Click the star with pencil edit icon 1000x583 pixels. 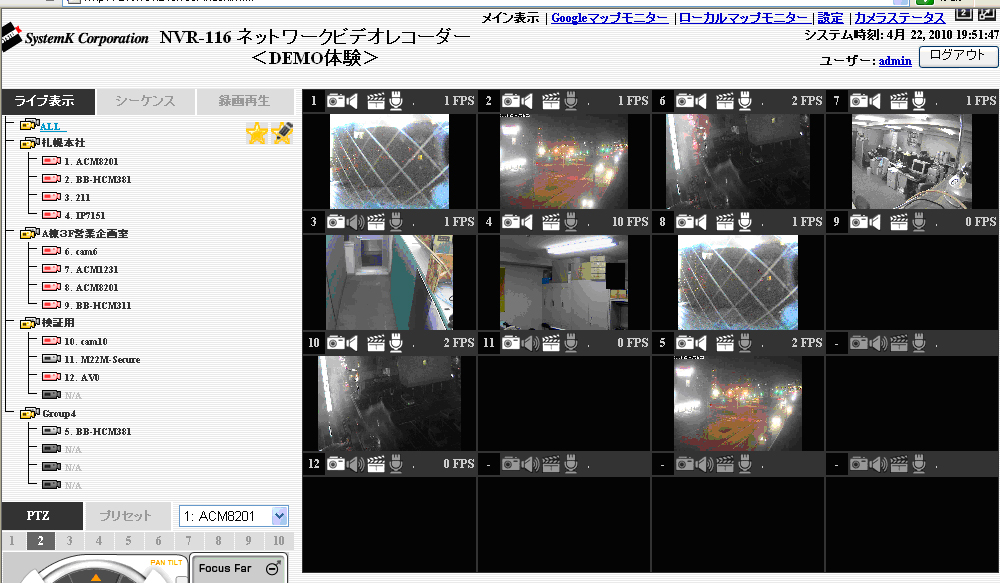(282, 133)
